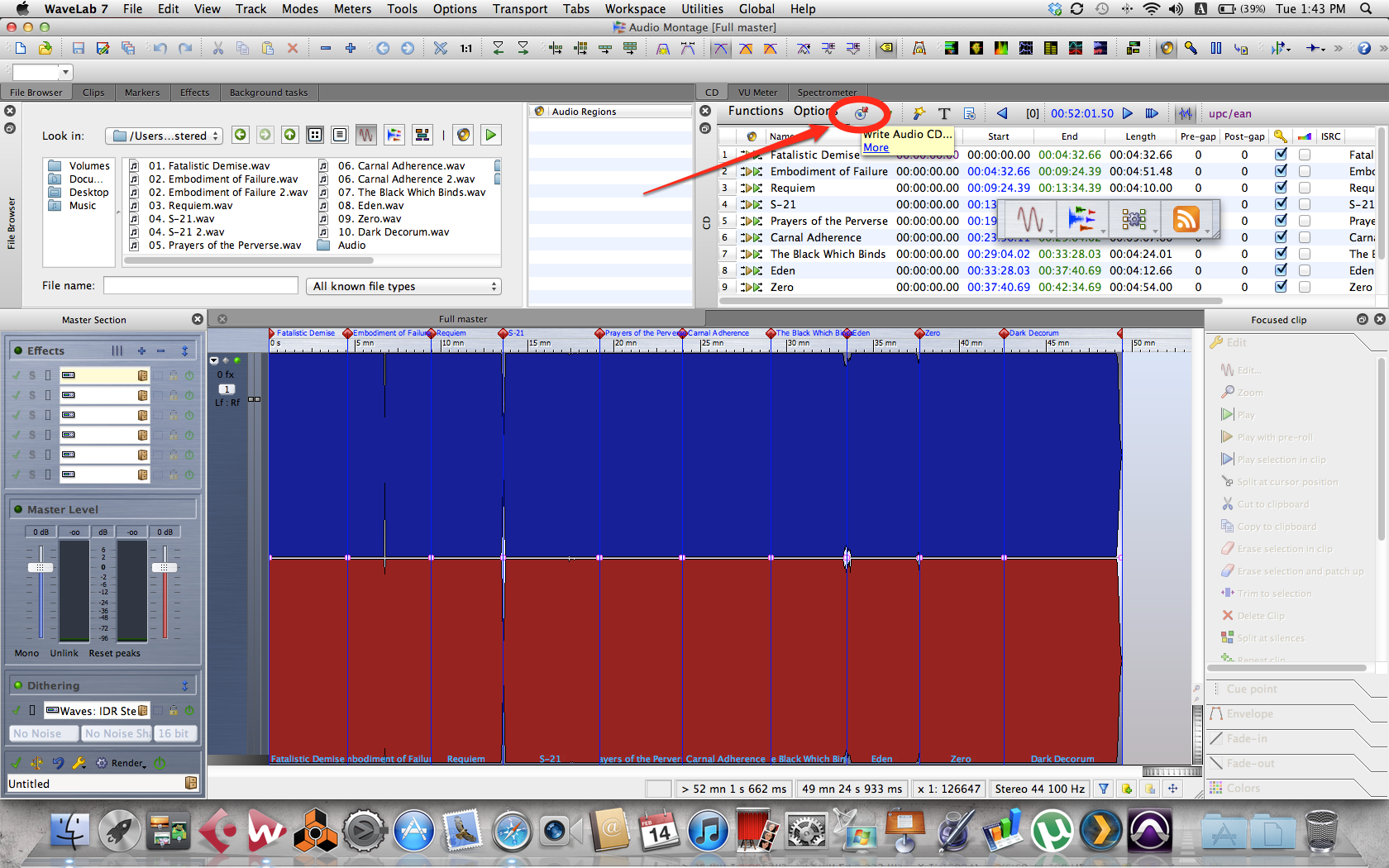Toggle the checked box for Eden track

click(x=1281, y=270)
